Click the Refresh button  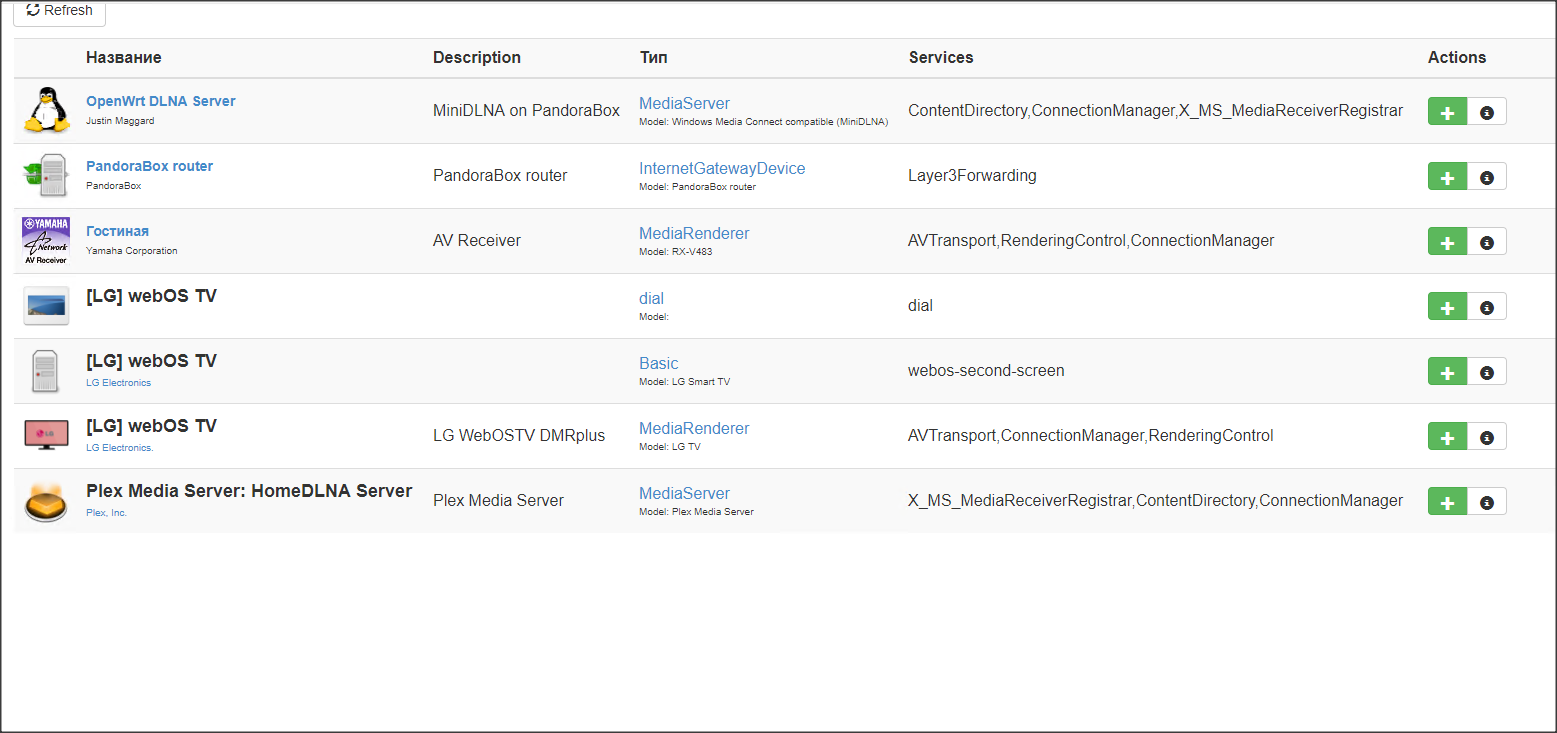point(59,11)
